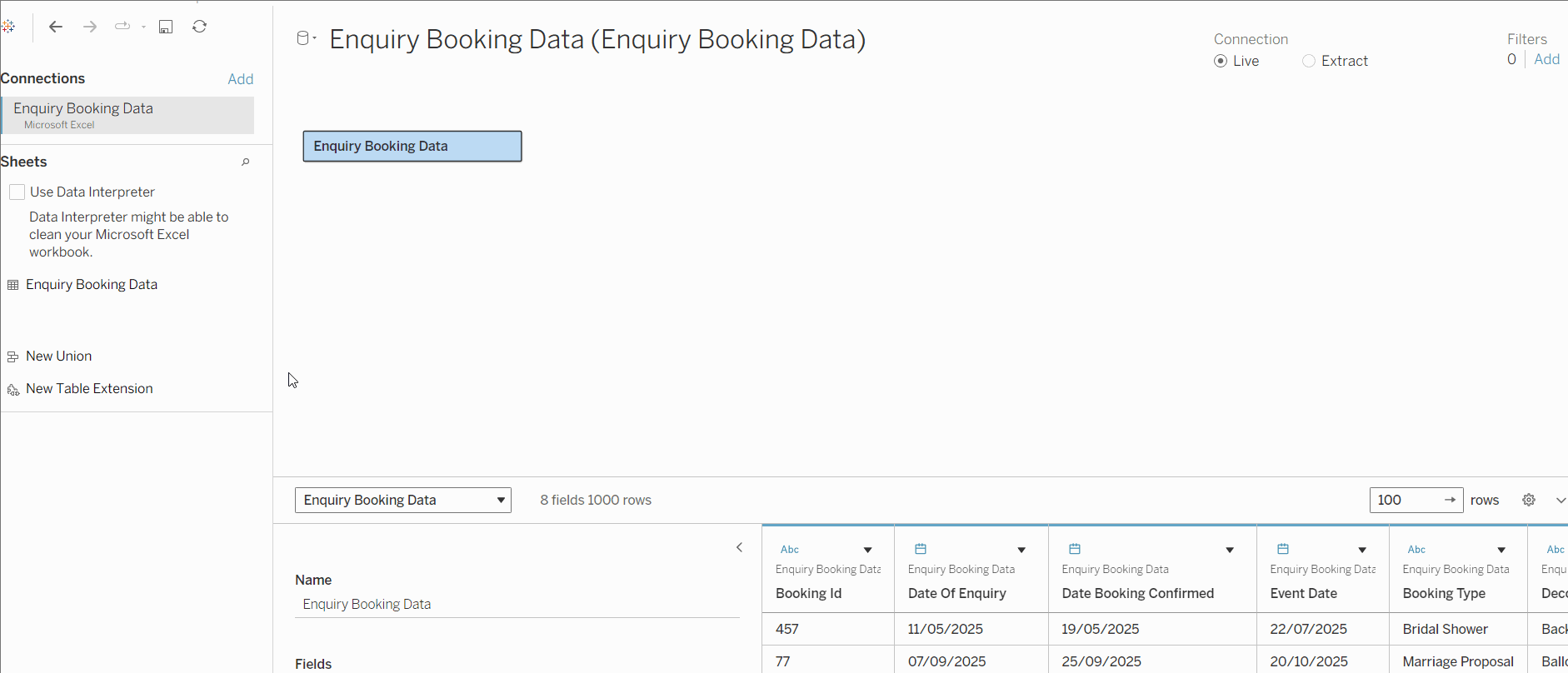This screenshot has width=1568, height=673.
Task: Open the Booking Id column dropdown arrow
Action: coord(867,550)
